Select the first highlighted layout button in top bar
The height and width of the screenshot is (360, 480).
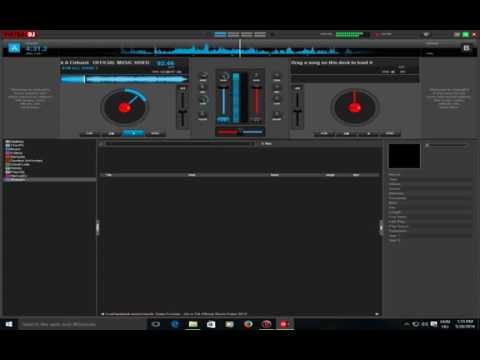[x=220, y=34]
